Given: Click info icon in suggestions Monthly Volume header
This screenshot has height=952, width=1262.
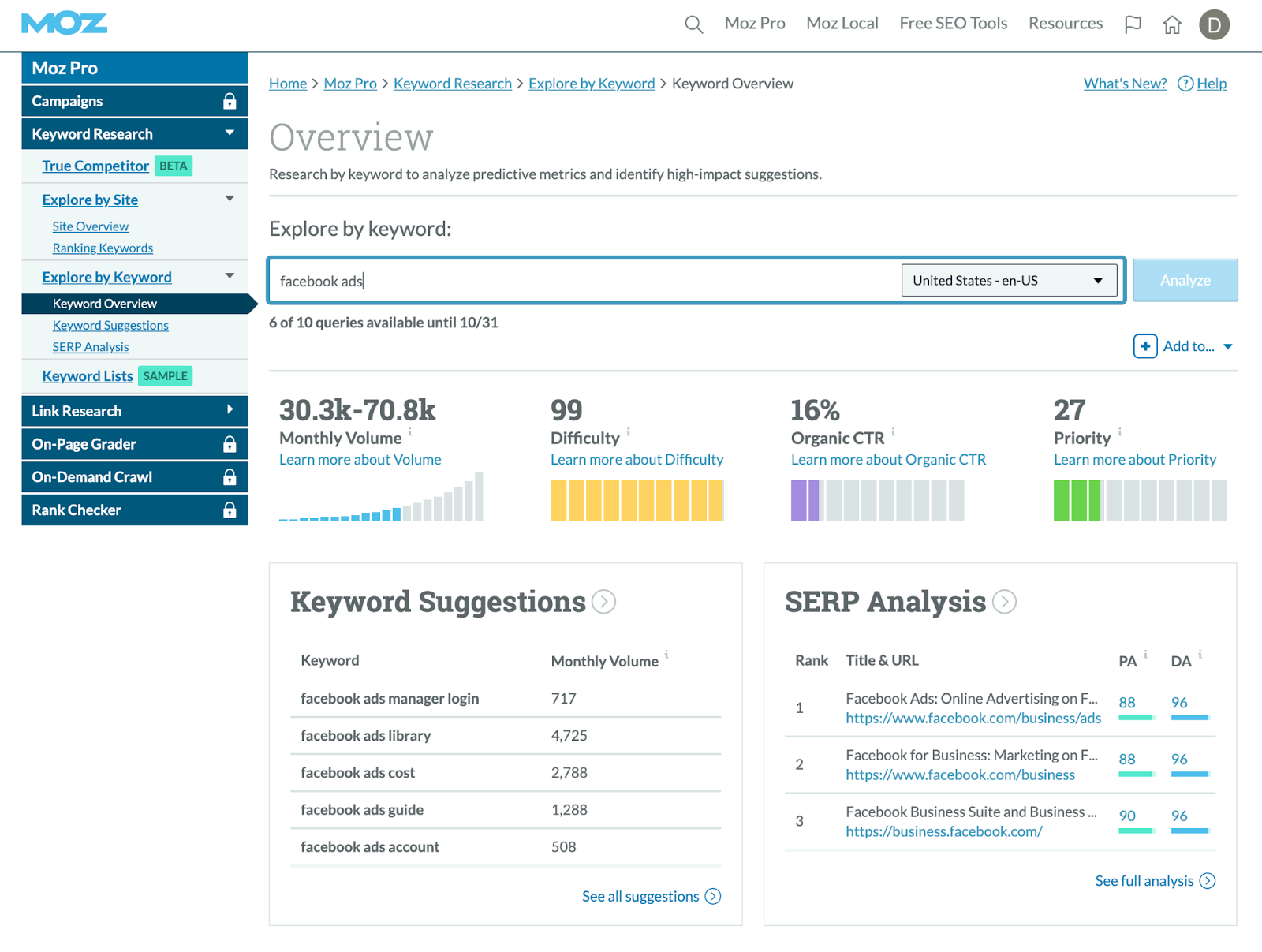Looking at the screenshot, I should pyautogui.click(x=666, y=654).
